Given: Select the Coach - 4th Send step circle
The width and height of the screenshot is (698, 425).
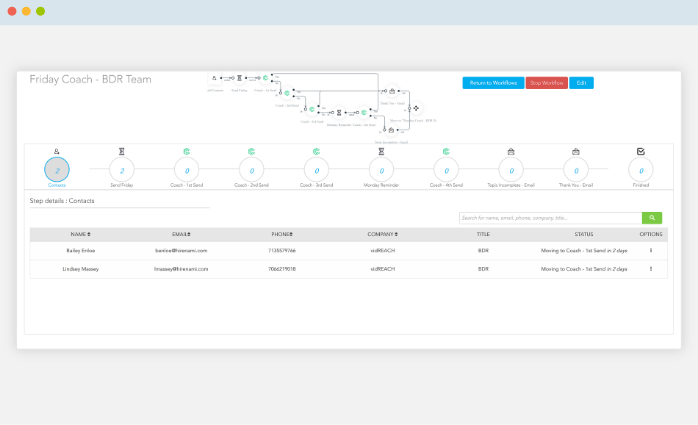Looking at the screenshot, I should pos(446,170).
